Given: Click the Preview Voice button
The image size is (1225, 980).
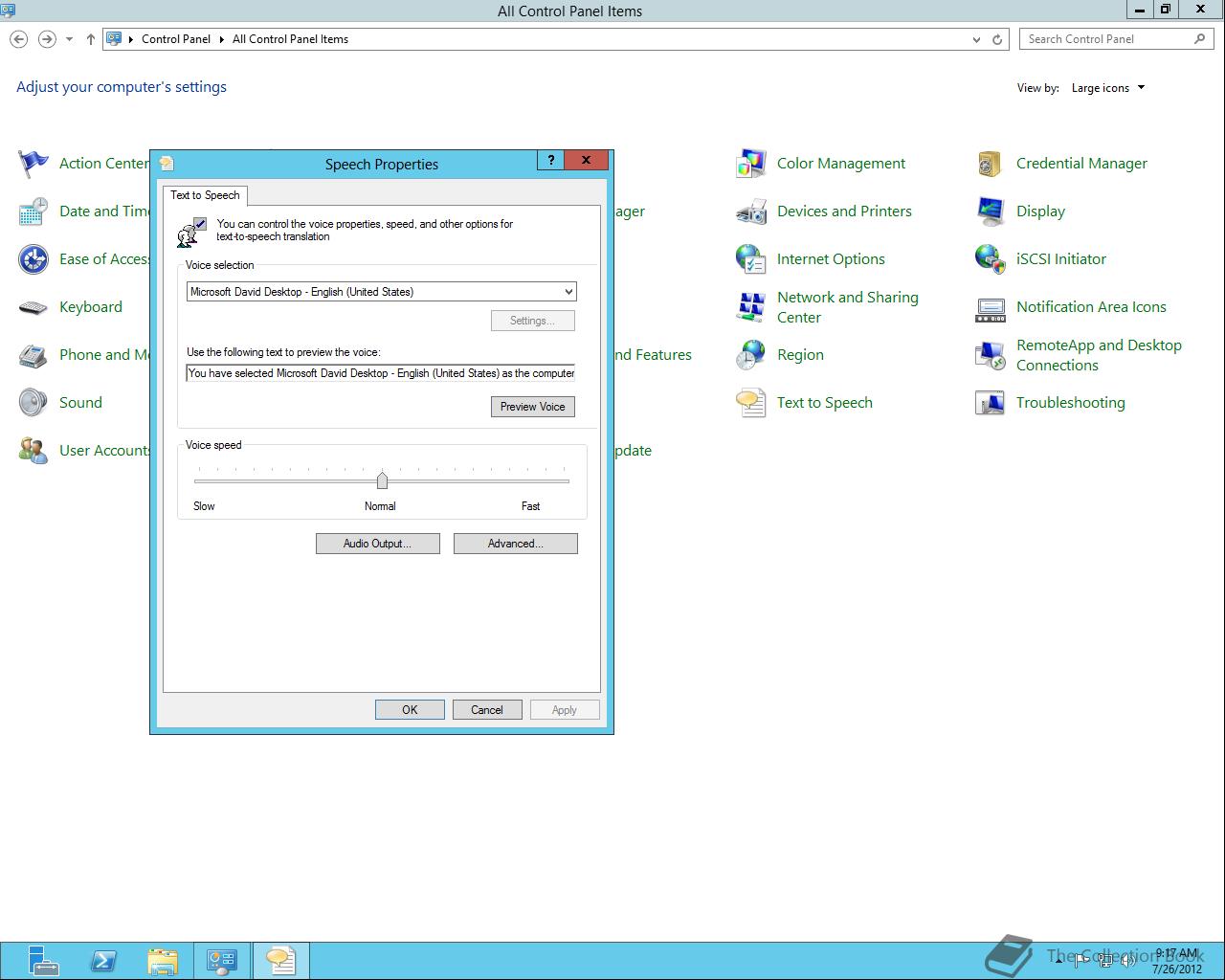Looking at the screenshot, I should click(533, 407).
